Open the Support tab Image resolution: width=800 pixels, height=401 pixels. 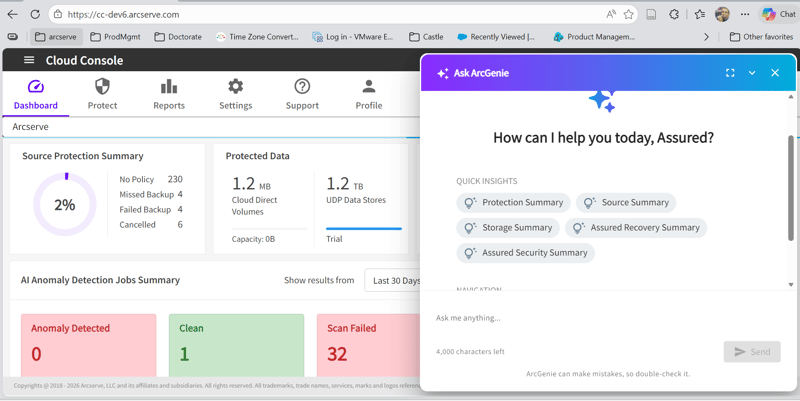tap(302, 95)
